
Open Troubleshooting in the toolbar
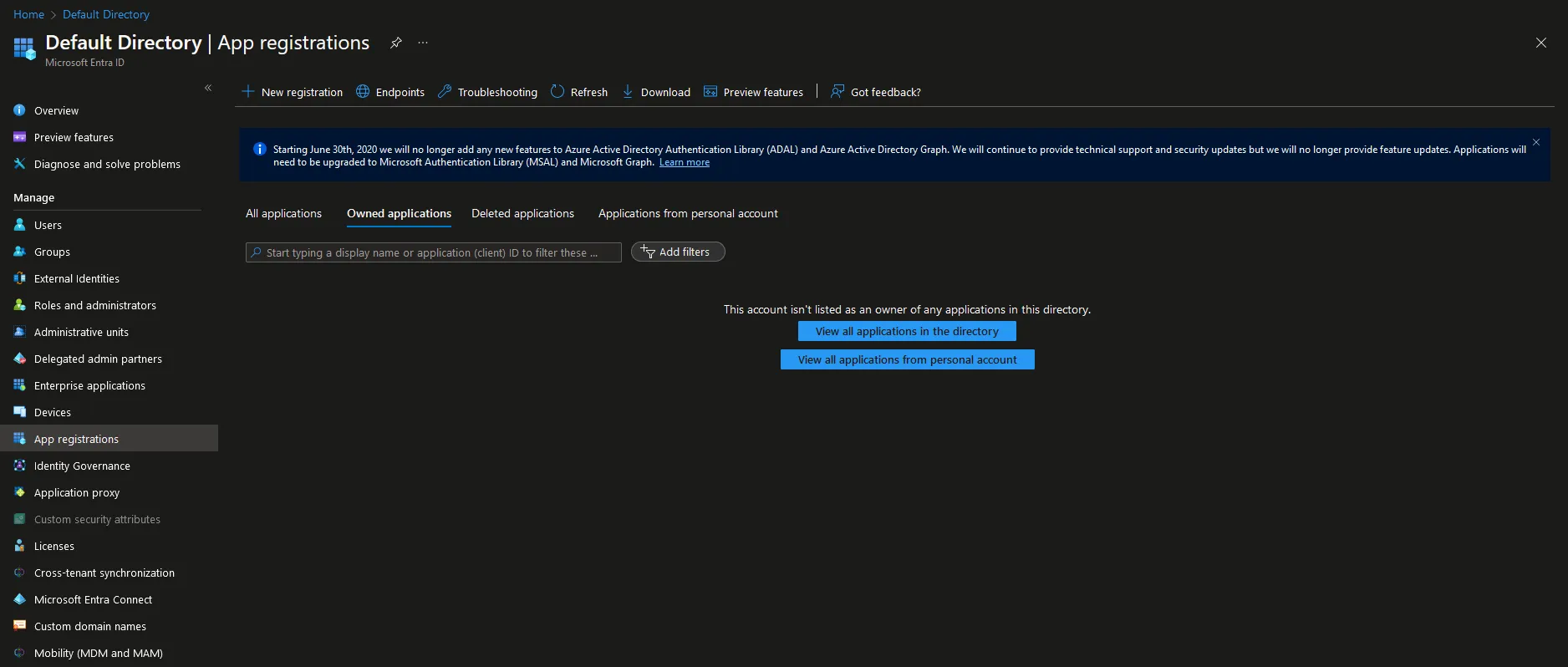pos(488,92)
